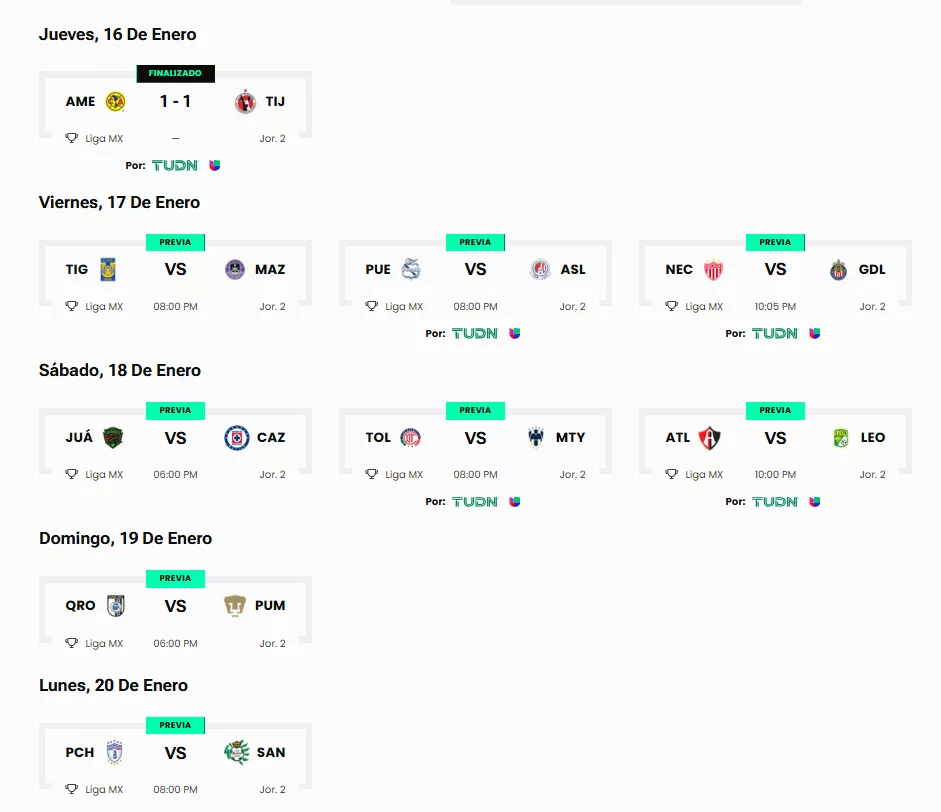
Task: Click the Chivas Guadalajara crest
Action: click(838, 270)
